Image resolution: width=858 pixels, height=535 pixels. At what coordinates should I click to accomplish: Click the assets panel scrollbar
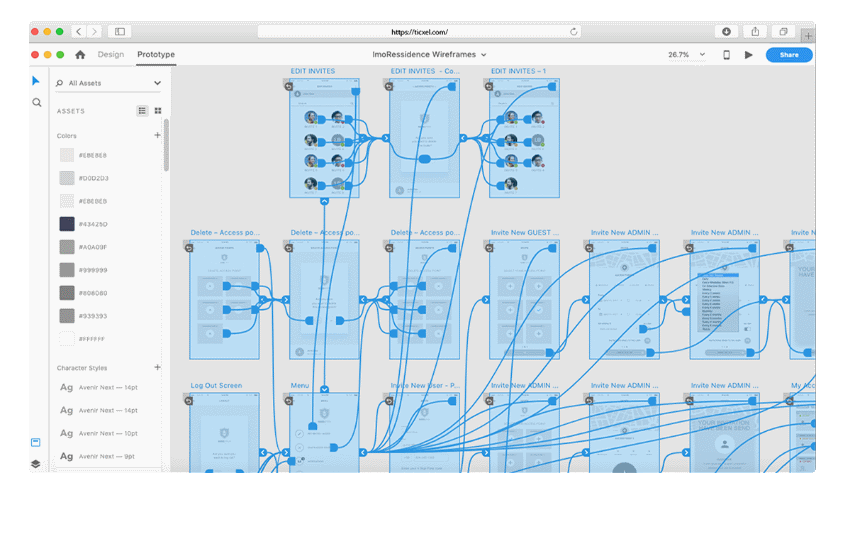(166, 146)
